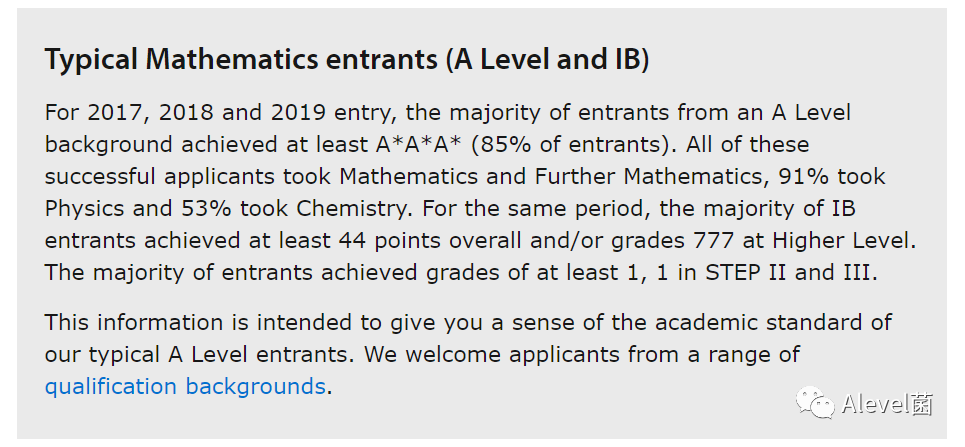Click the 53% figure before Chemistry
Screen dimensions: 965x447
pyautogui.click(x=206, y=208)
